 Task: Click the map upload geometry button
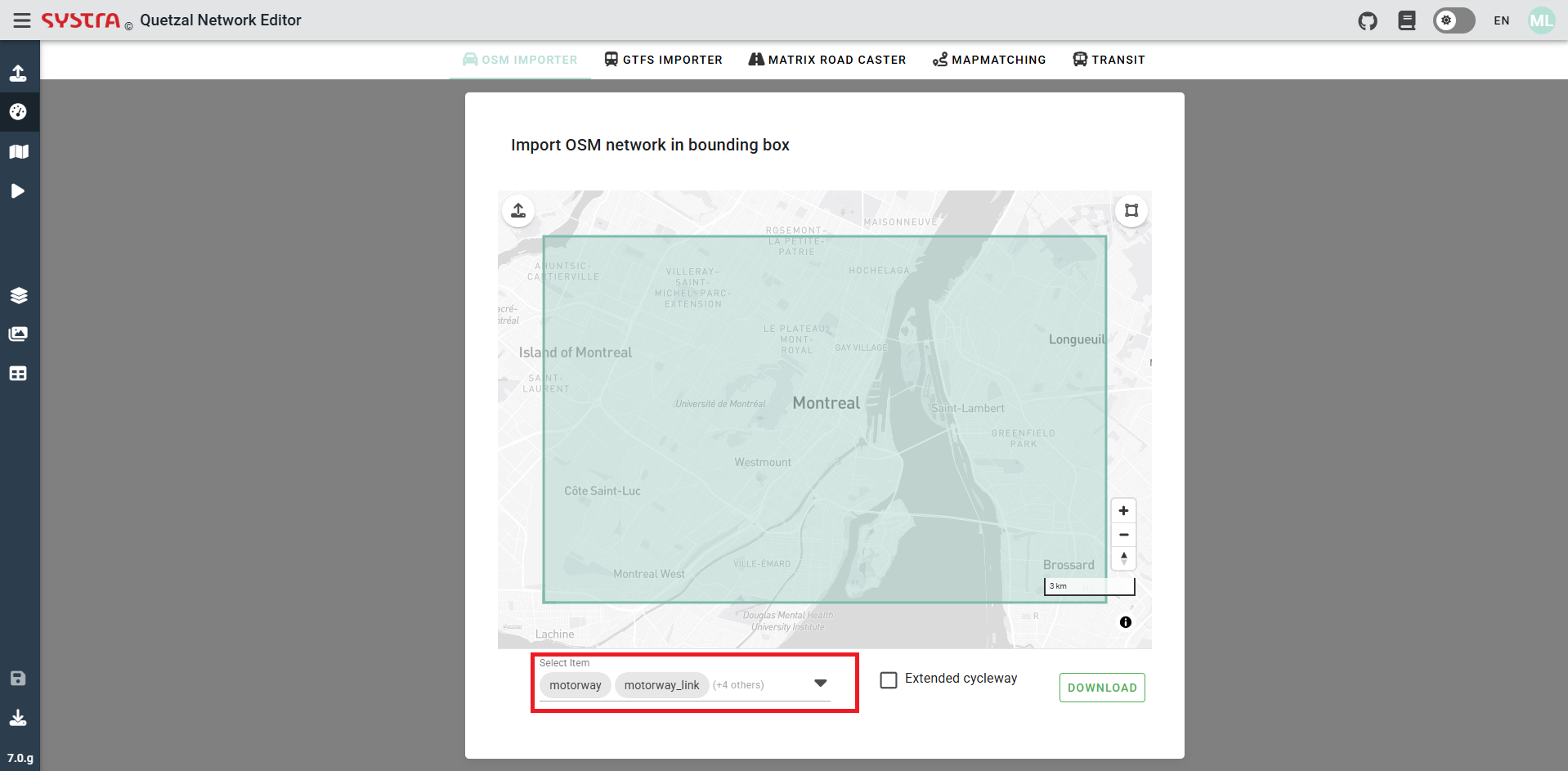click(x=518, y=211)
